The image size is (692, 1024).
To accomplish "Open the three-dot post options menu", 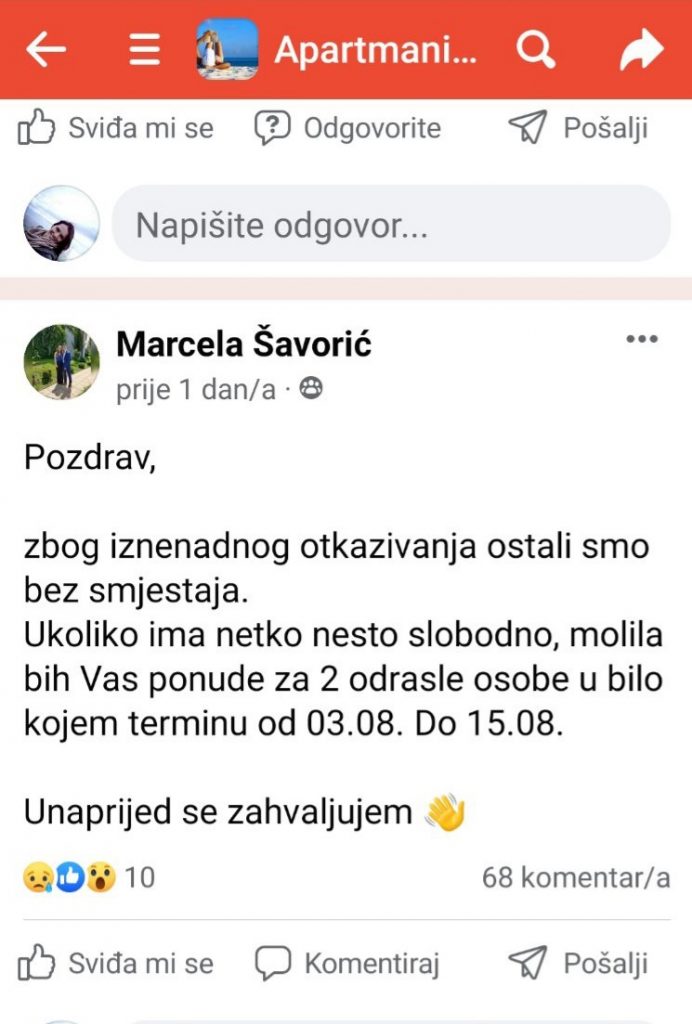I will (642, 340).
